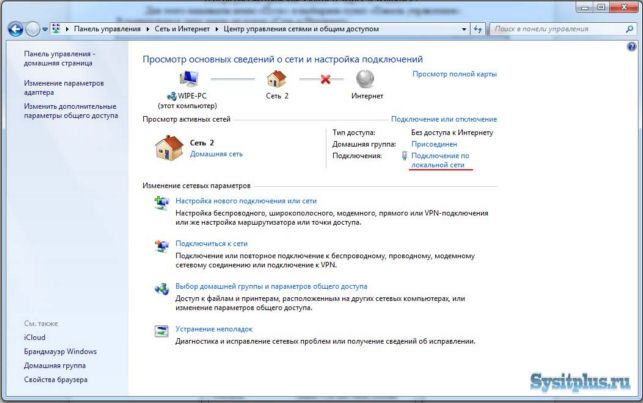This screenshot has width=643, height=403.
Task: Open 'Домашняя сеть' network type link
Action: [x=216, y=154]
